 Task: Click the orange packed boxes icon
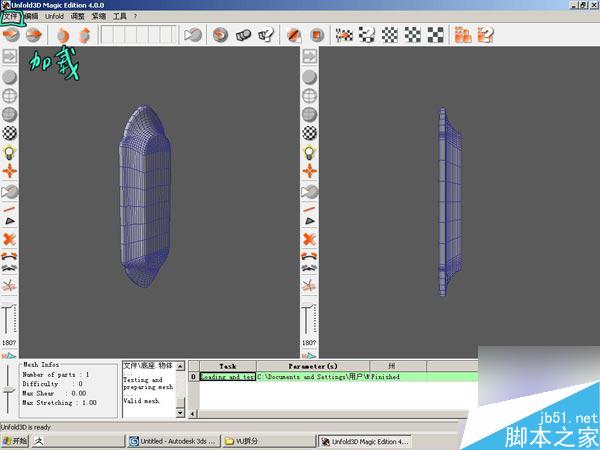(463, 35)
